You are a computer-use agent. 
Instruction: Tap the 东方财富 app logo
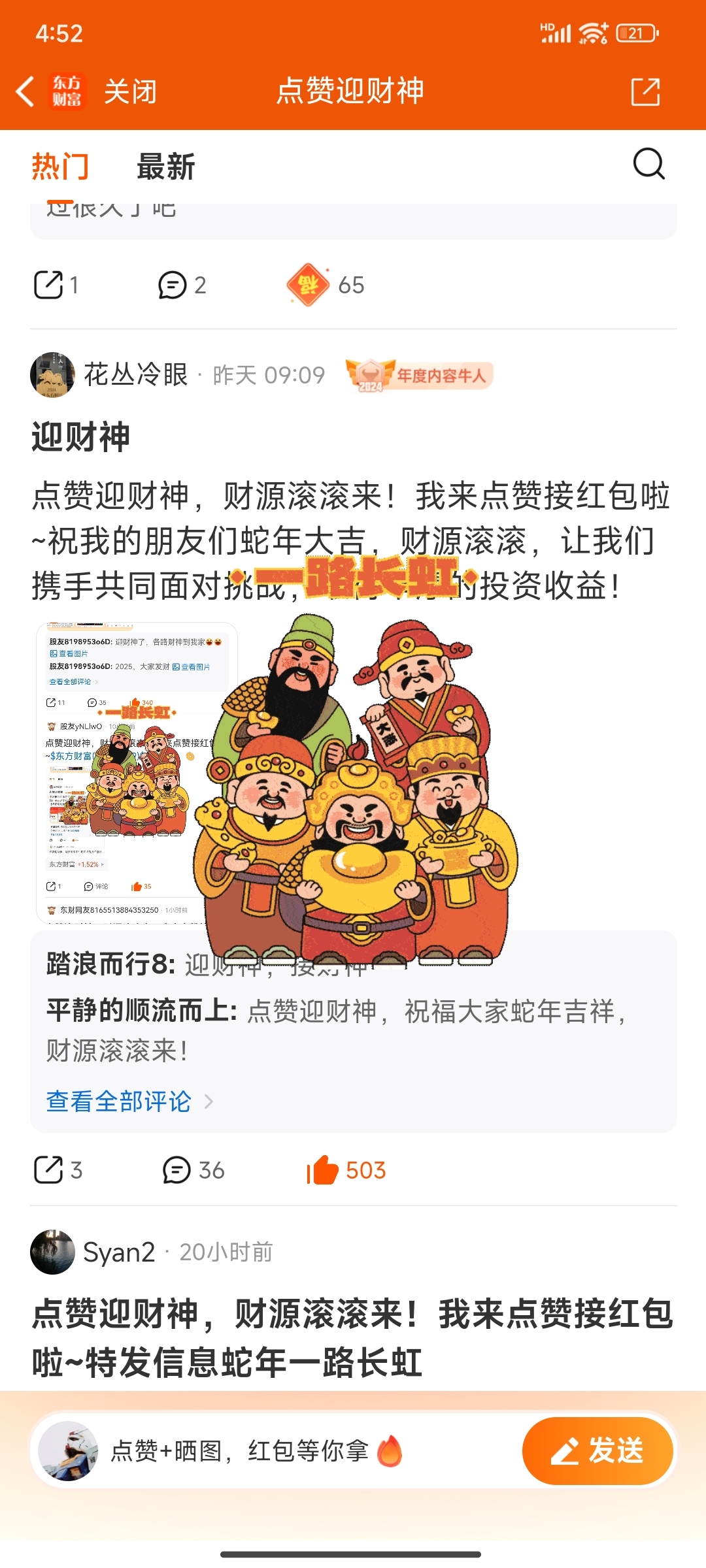67,91
